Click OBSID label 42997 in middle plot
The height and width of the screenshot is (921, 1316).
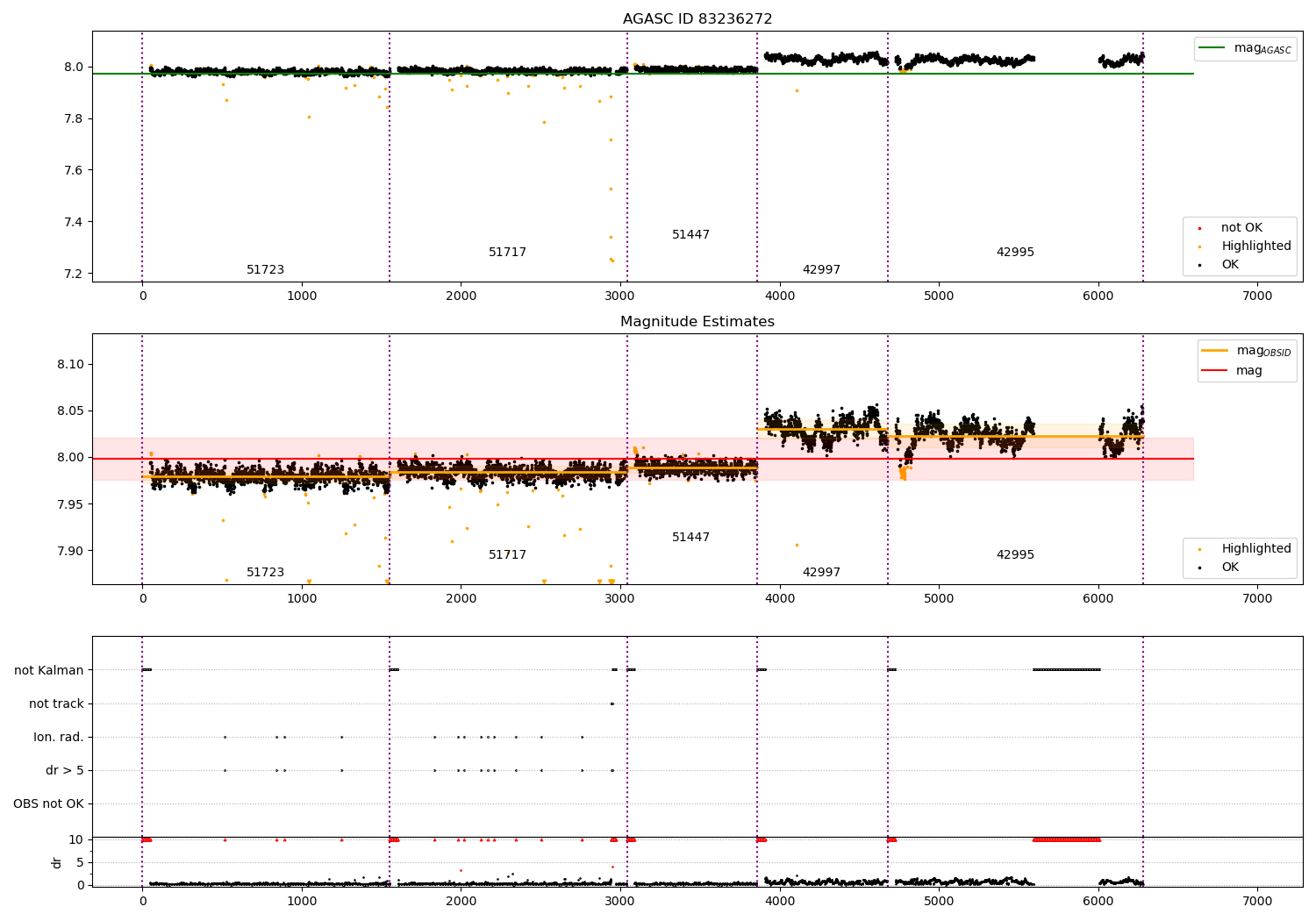point(821,573)
